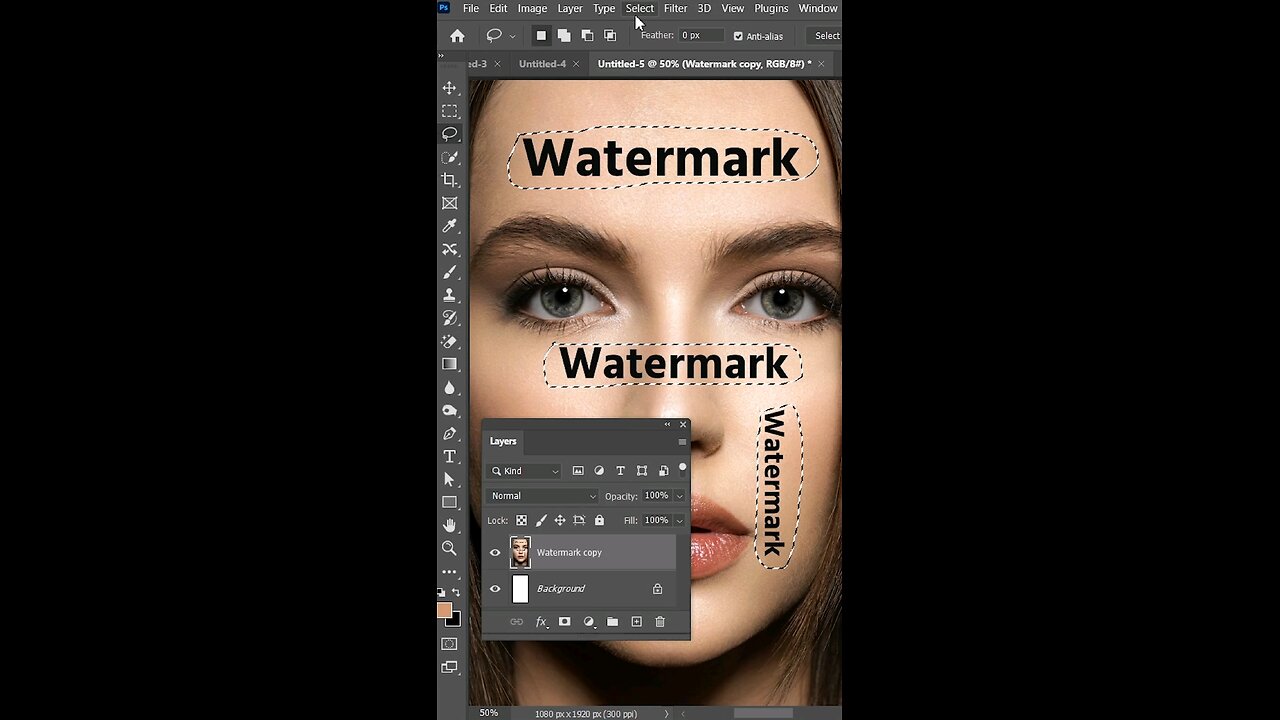1280x720 pixels.
Task: Hide the Watermark copy layer
Action: 495,552
